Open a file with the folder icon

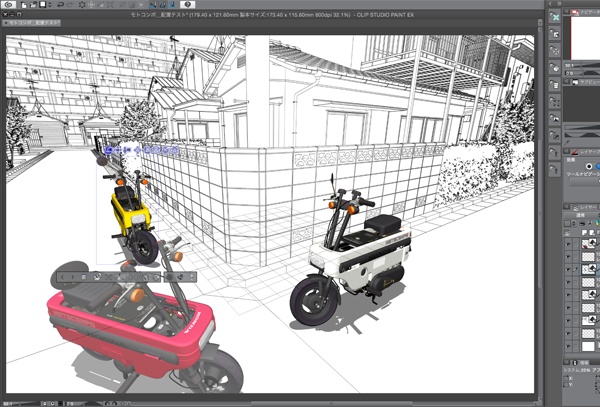tap(33, 5)
